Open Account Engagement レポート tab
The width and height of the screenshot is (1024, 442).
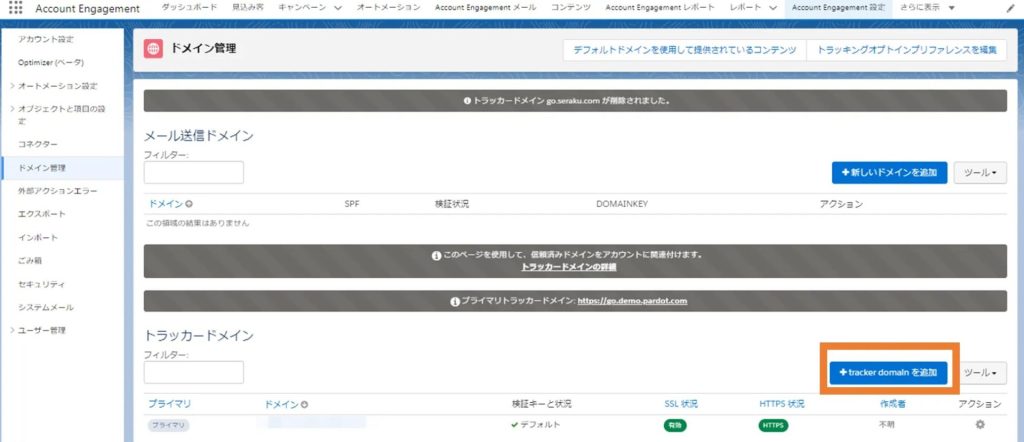click(662, 8)
